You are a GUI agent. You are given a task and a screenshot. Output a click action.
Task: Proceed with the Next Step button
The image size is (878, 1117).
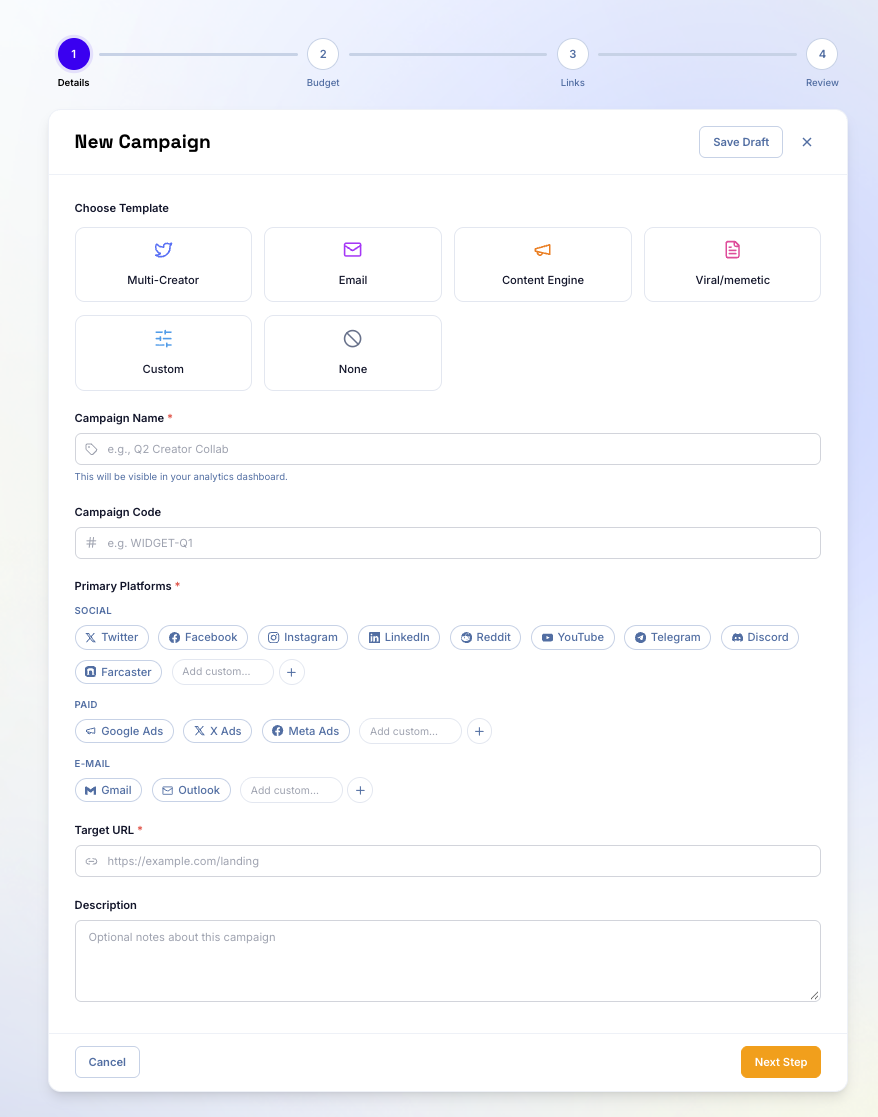[780, 1062]
